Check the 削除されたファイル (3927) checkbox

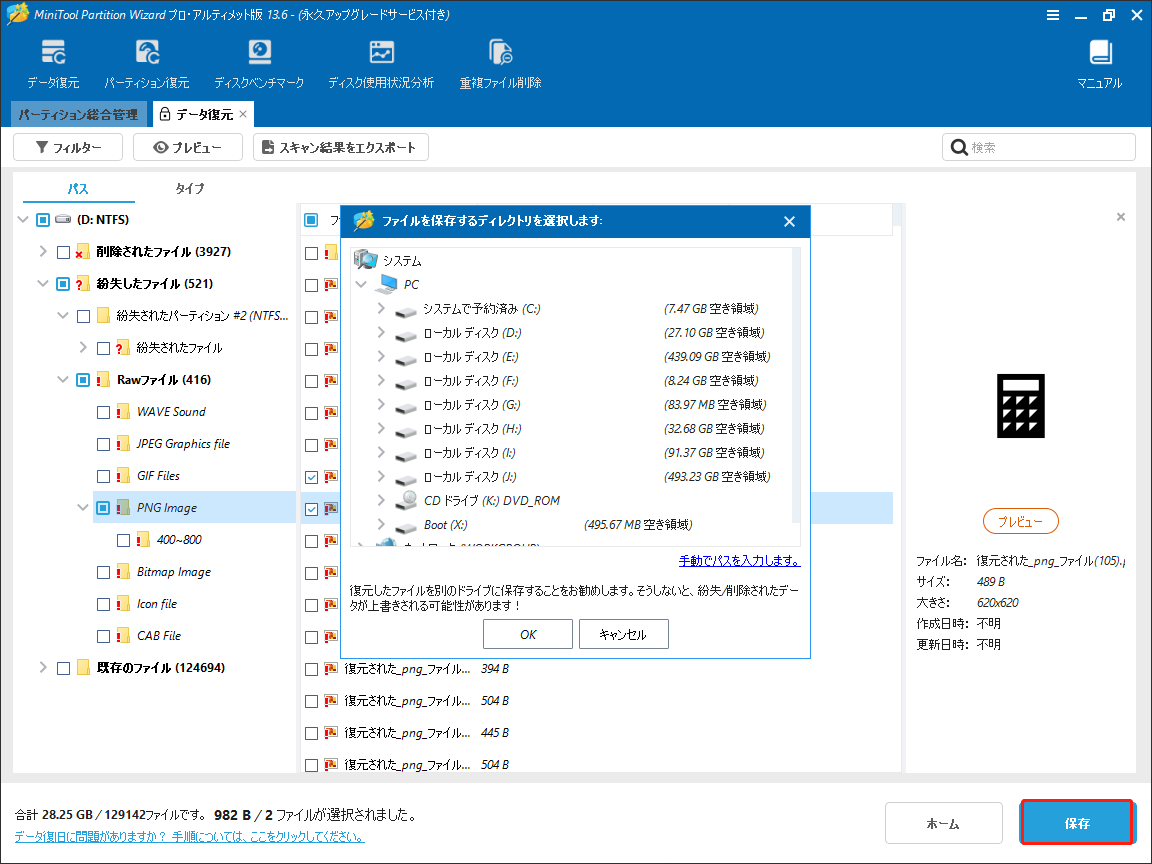pos(63,252)
